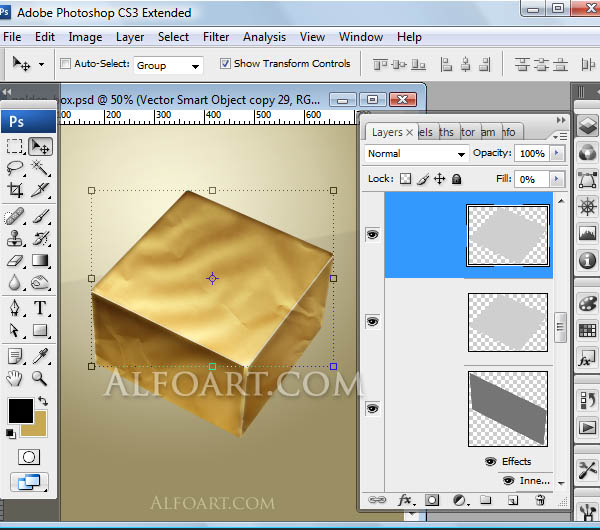600x530 pixels.
Task: Select the History Brush tool
Action: (x=41, y=238)
